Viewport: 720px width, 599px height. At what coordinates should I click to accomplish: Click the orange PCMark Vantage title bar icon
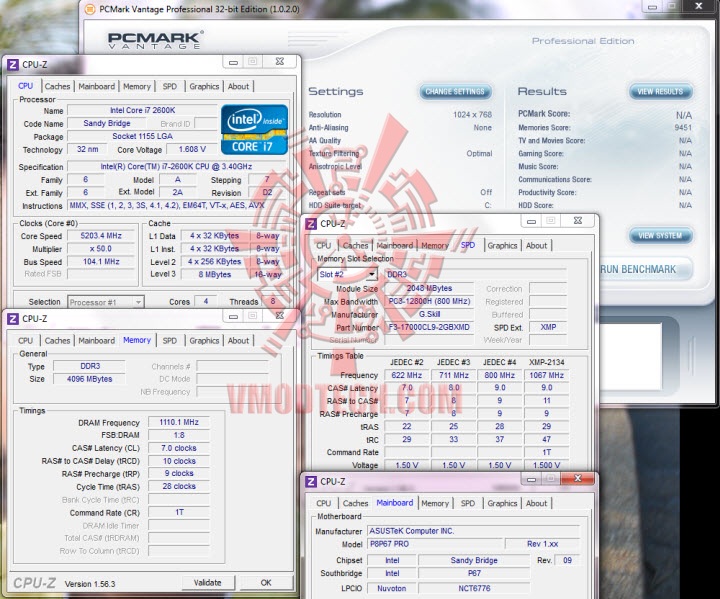tap(90, 9)
